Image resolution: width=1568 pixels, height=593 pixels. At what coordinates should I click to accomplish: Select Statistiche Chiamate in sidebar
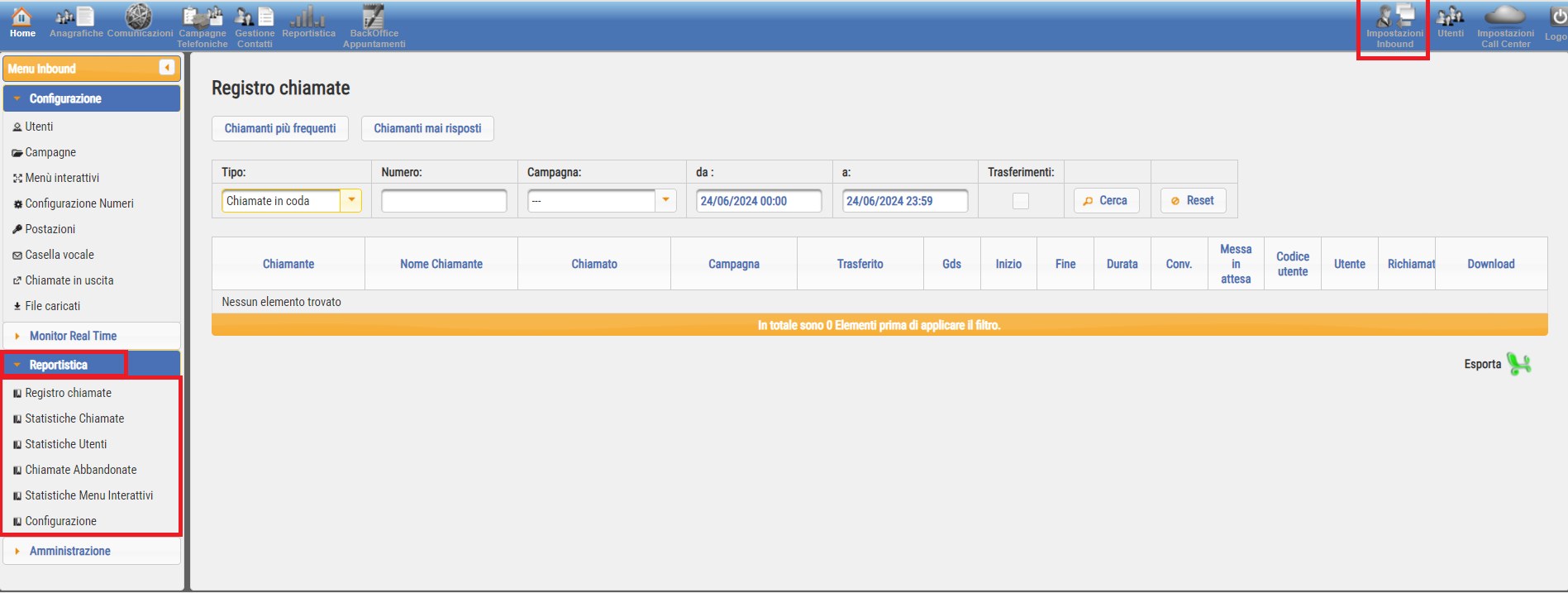click(74, 418)
